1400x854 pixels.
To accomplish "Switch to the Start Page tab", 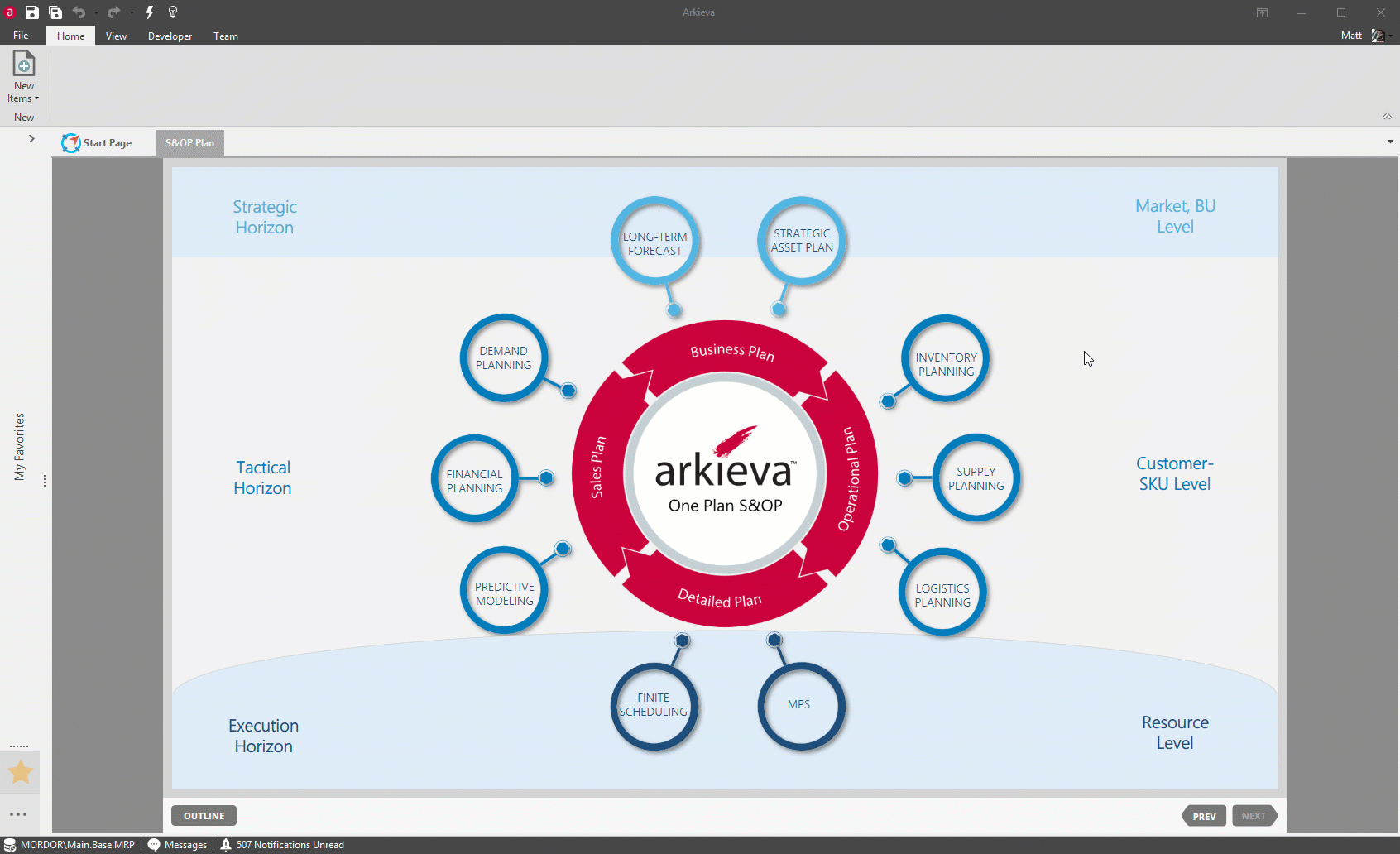I will (97, 142).
